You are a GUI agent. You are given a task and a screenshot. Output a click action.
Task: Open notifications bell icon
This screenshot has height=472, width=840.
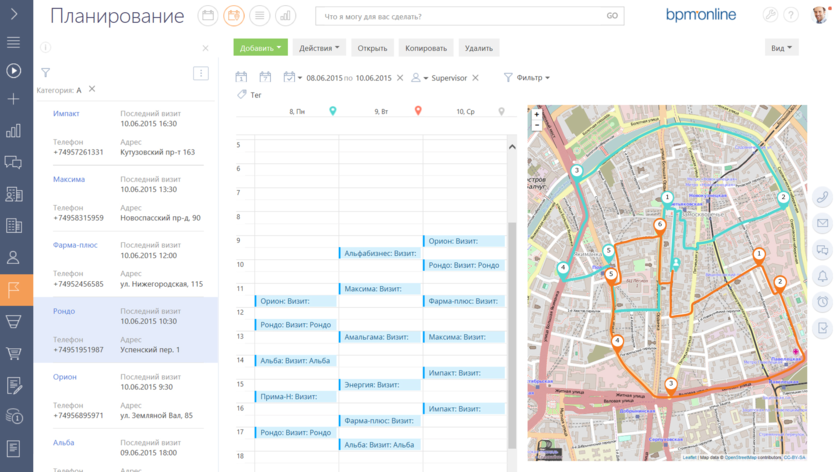pyautogui.click(x=823, y=275)
